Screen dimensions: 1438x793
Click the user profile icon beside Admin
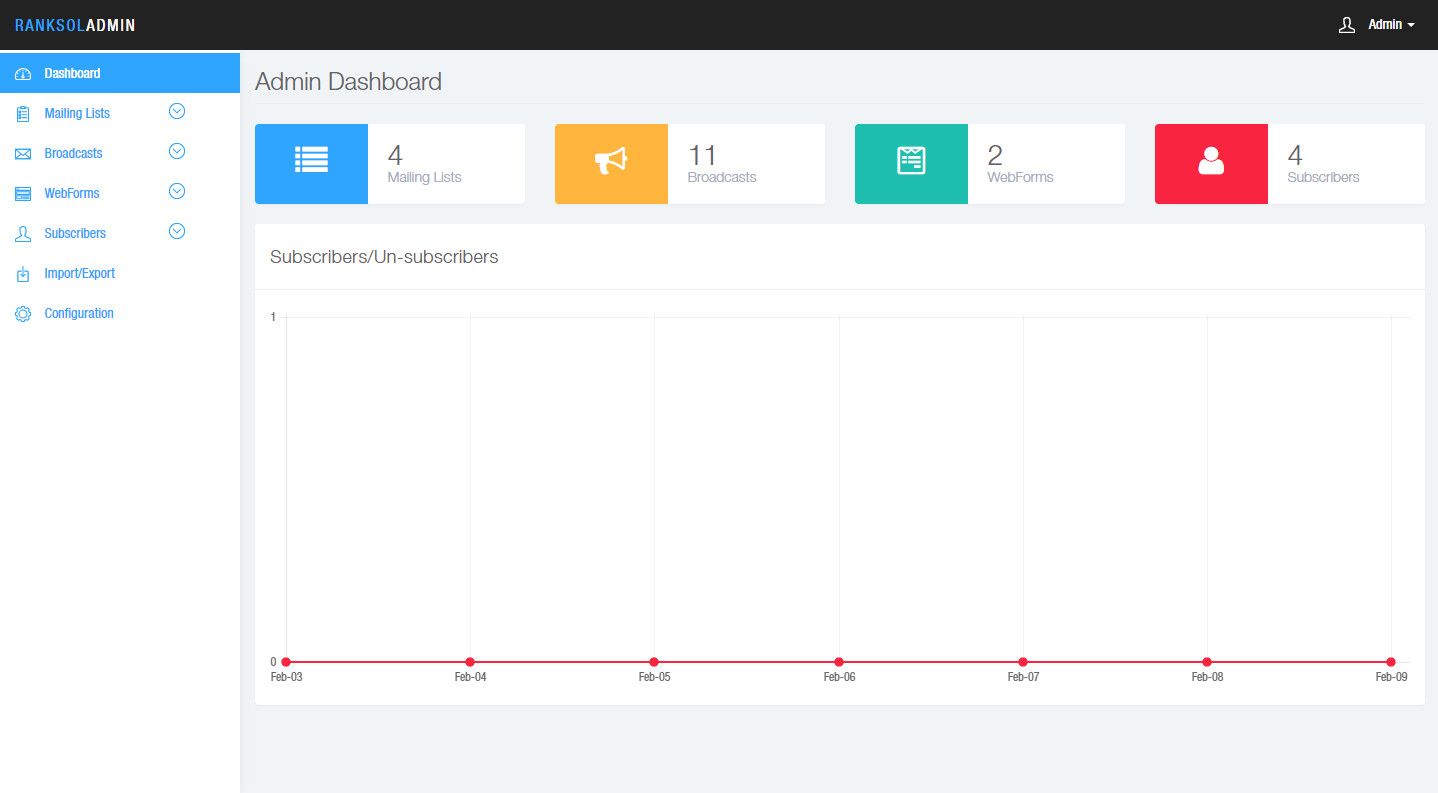tap(1346, 25)
